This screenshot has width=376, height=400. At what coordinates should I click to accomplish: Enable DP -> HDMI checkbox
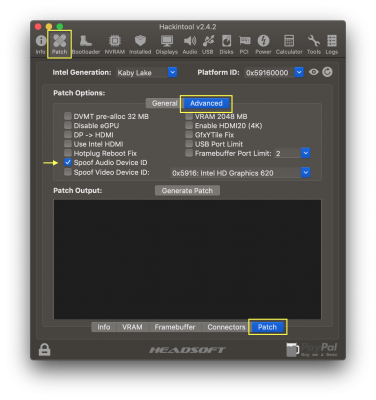click(x=68, y=135)
